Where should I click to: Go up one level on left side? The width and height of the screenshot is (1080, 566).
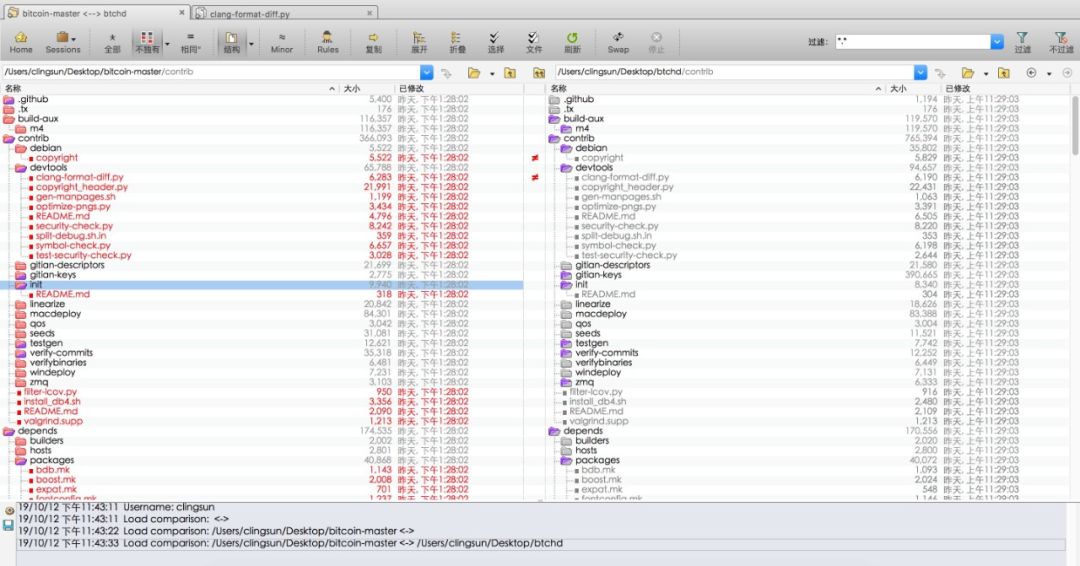coord(510,72)
